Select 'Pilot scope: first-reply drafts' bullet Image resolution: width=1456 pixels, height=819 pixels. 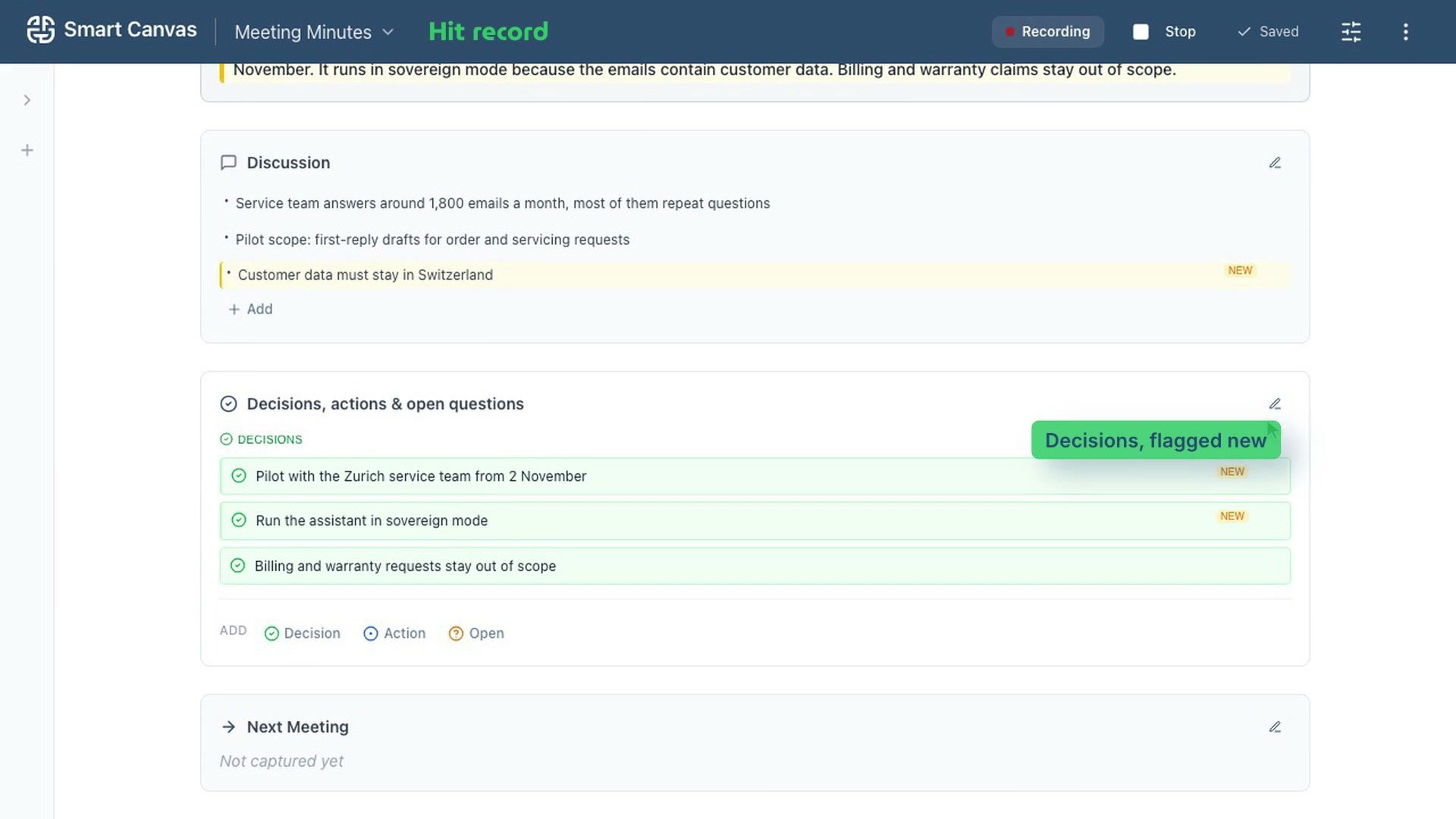[432, 240]
